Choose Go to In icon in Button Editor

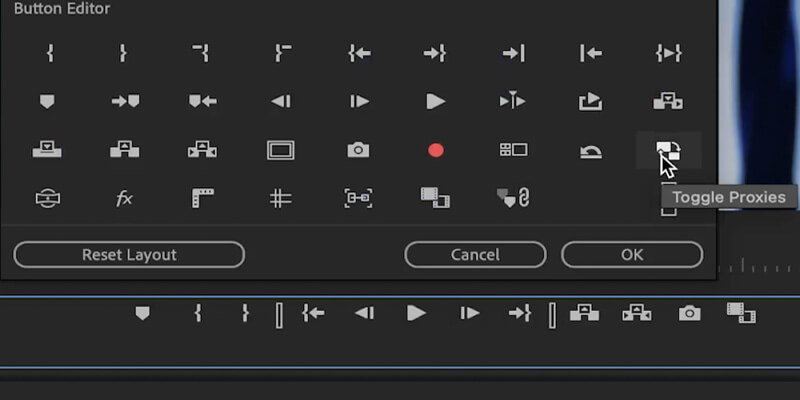tap(359, 53)
